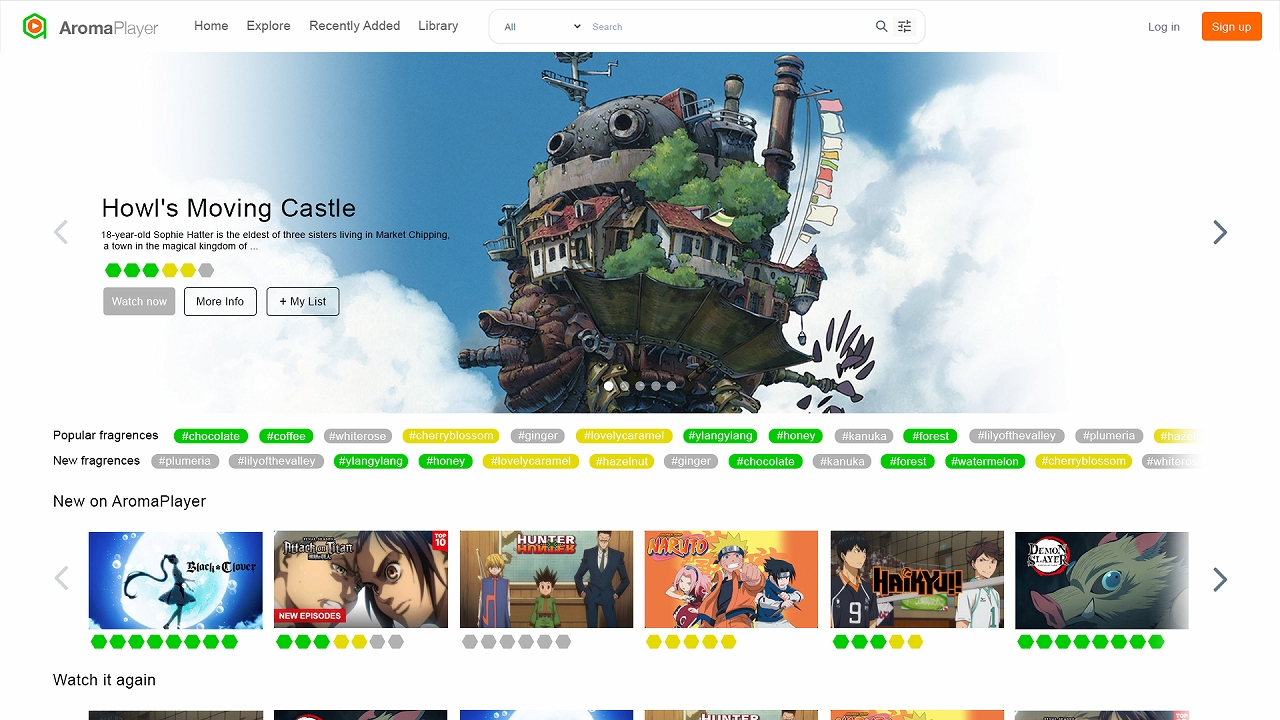Show next items in New on AromaPlayer
The image size is (1280, 720).
pyautogui.click(x=1220, y=579)
